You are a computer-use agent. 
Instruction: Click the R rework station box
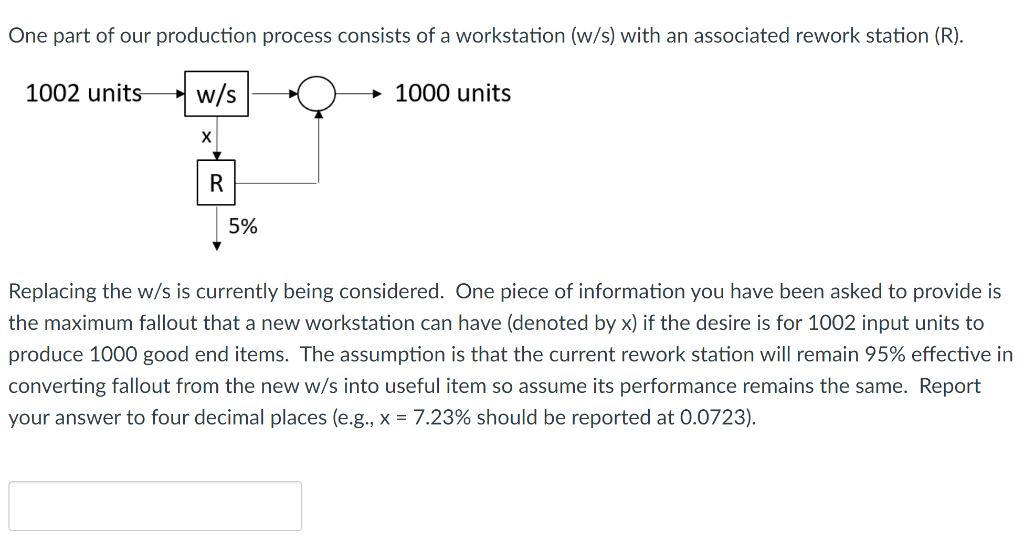[x=216, y=183]
